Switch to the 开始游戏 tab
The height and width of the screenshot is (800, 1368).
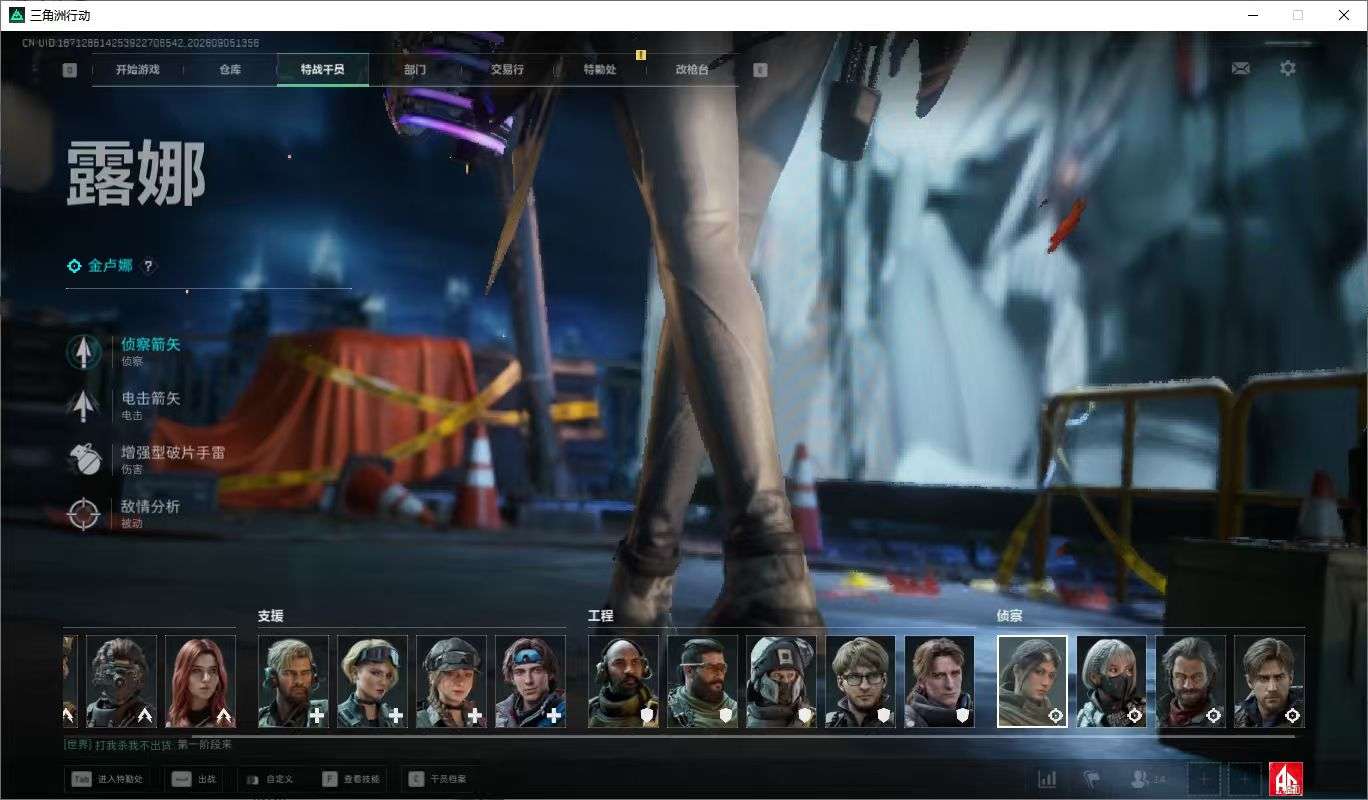[137, 70]
